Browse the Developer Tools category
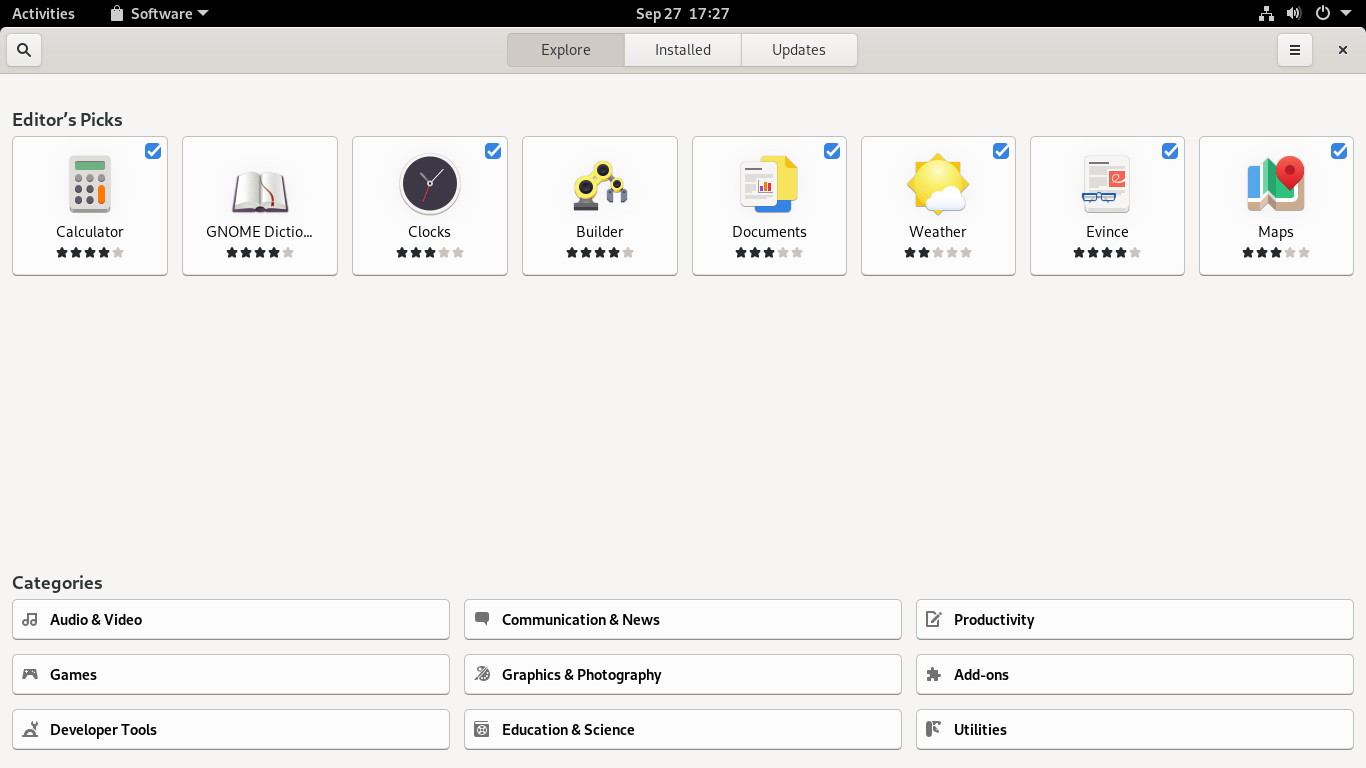This screenshot has height=768, width=1366. pos(231,730)
